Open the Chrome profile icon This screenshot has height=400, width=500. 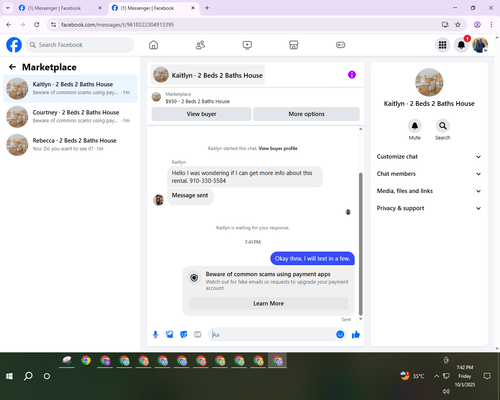477,25
